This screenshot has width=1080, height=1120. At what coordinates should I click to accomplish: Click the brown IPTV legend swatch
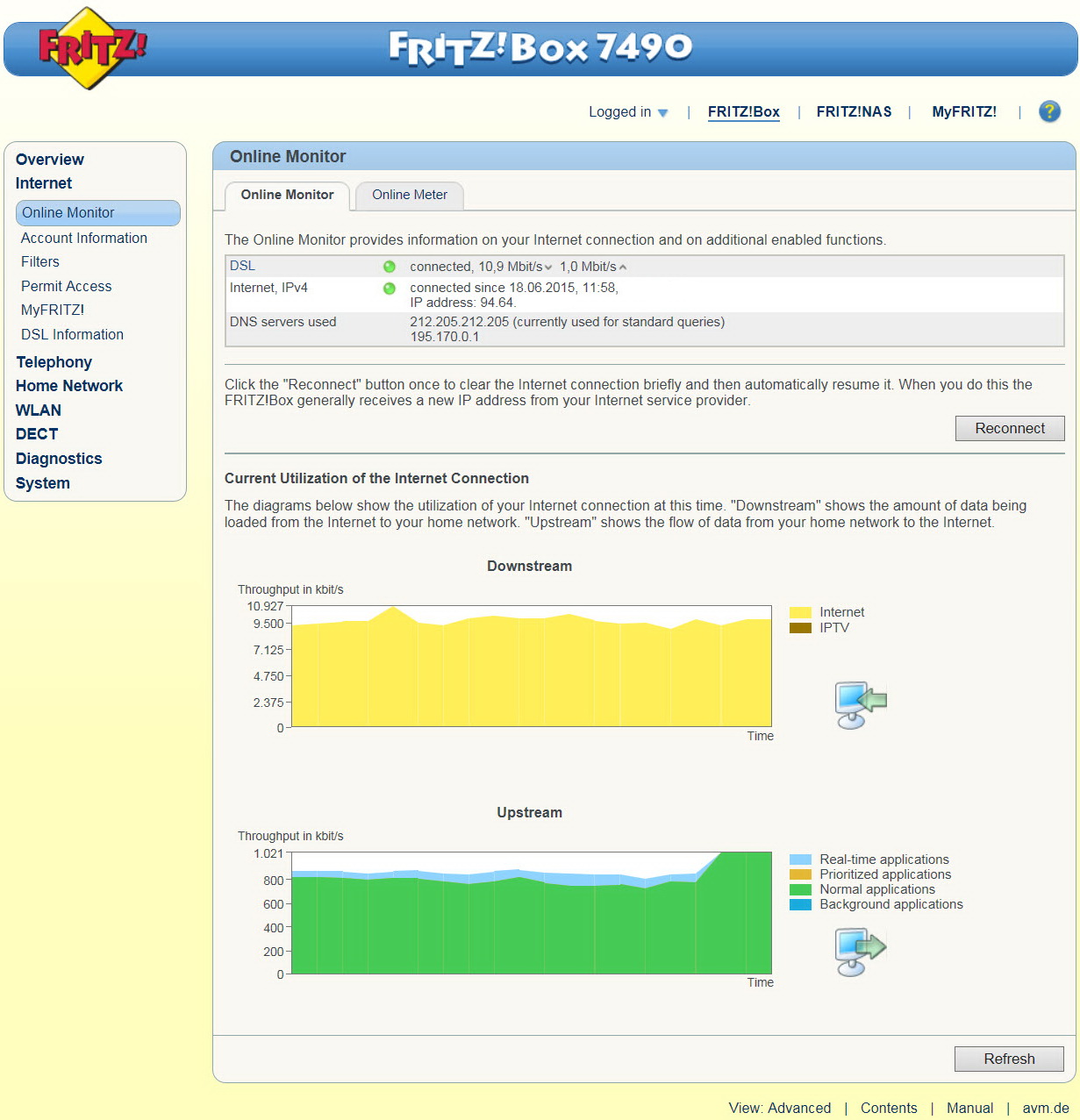[800, 628]
